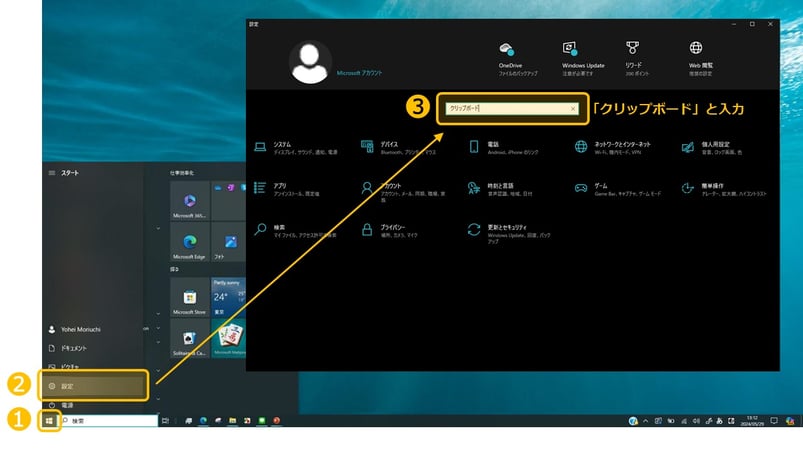Open the Microsoft 365 tile
Viewport: 803px width, 451px height.
pyautogui.click(x=189, y=201)
